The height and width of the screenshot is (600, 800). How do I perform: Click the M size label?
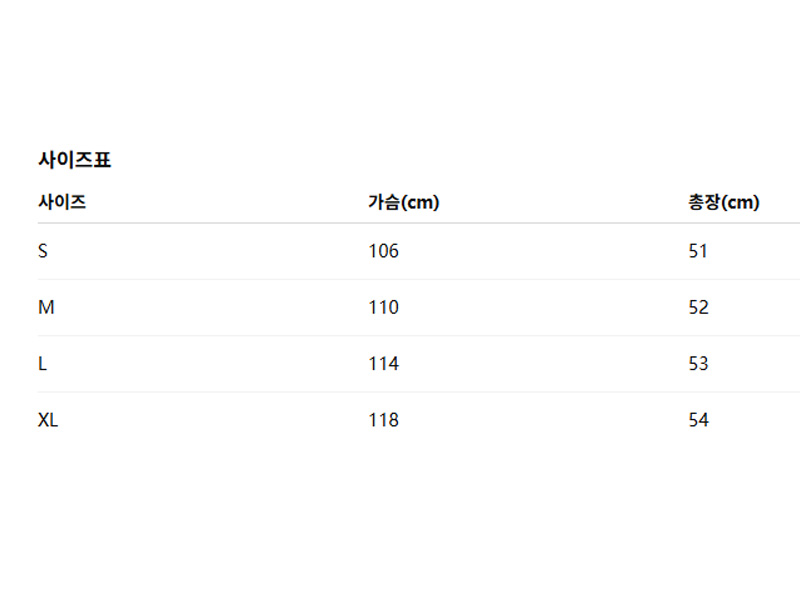click(x=46, y=307)
